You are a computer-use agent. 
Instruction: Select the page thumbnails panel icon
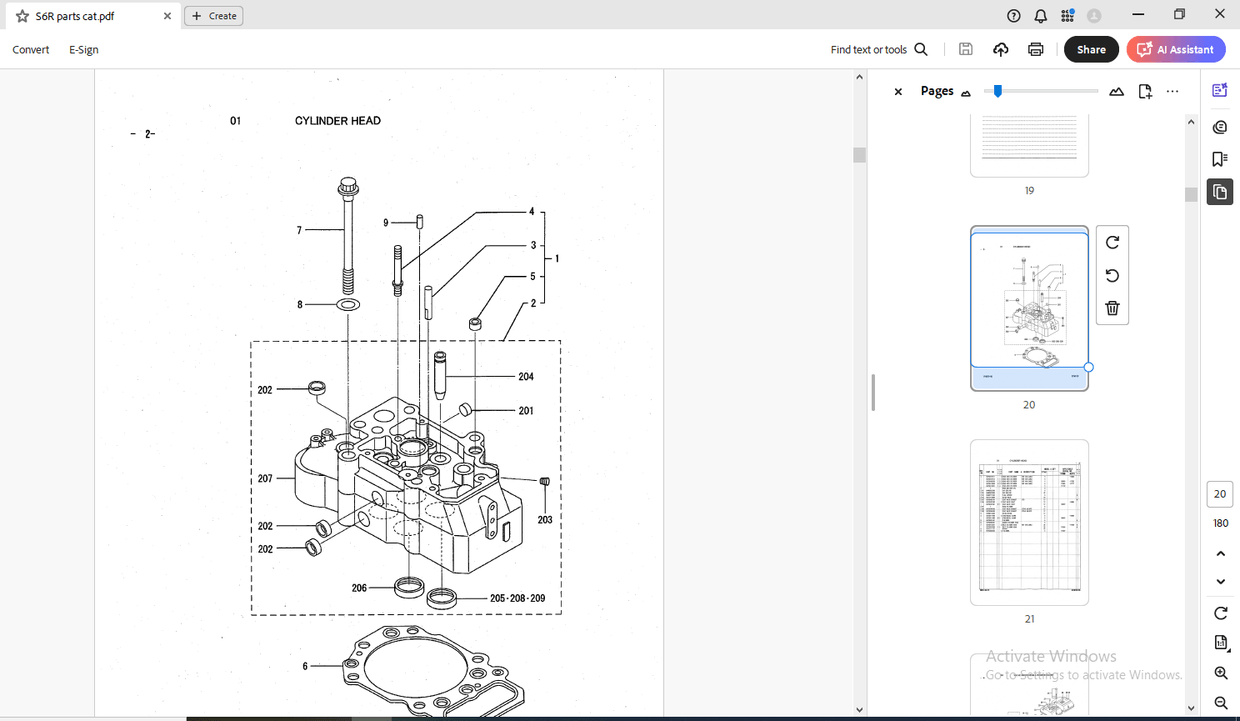[x=1219, y=192]
